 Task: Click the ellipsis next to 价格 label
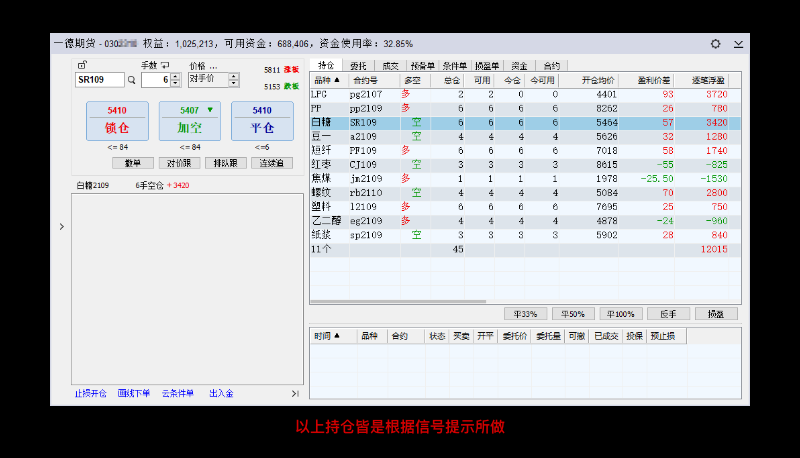coord(213,66)
